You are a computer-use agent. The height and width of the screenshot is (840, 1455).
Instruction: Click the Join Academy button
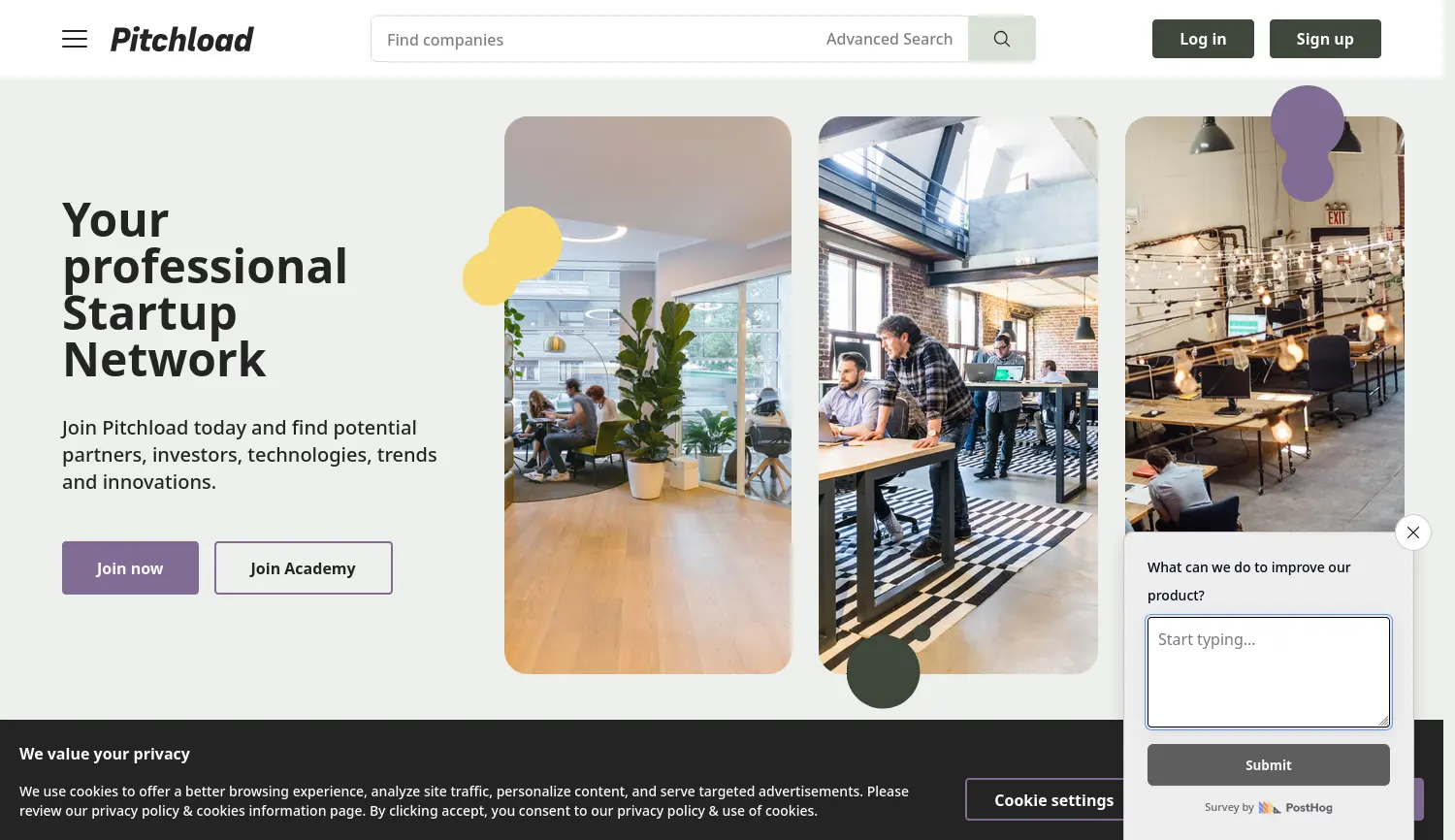tap(304, 568)
